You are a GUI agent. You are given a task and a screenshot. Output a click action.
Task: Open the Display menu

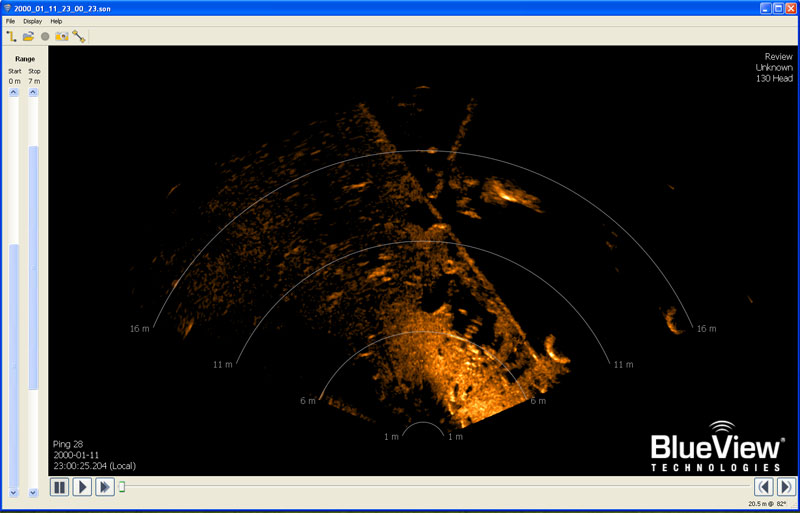(x=33, y=21)
